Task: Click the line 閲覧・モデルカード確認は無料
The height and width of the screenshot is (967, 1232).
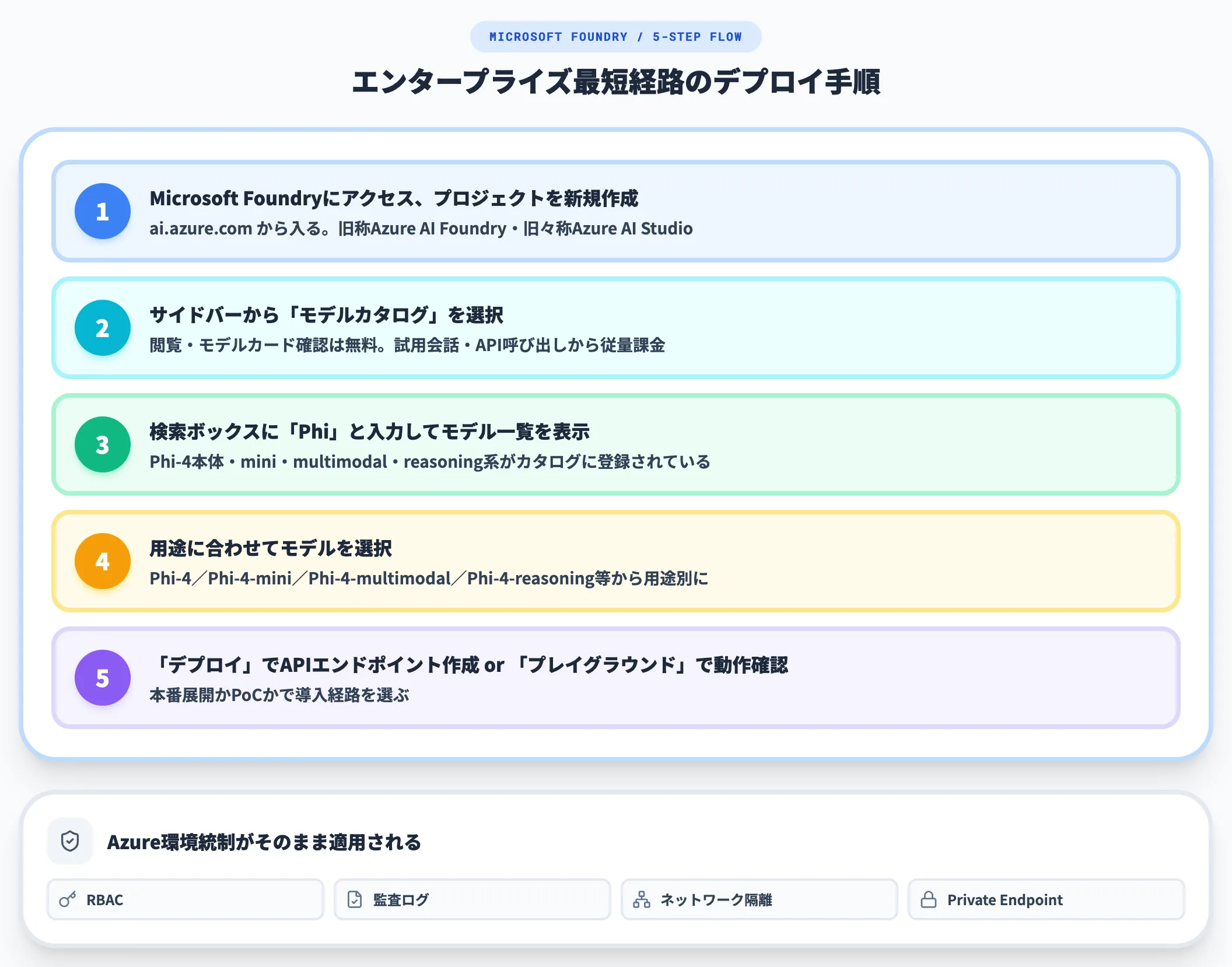Action: click(407, 345)
